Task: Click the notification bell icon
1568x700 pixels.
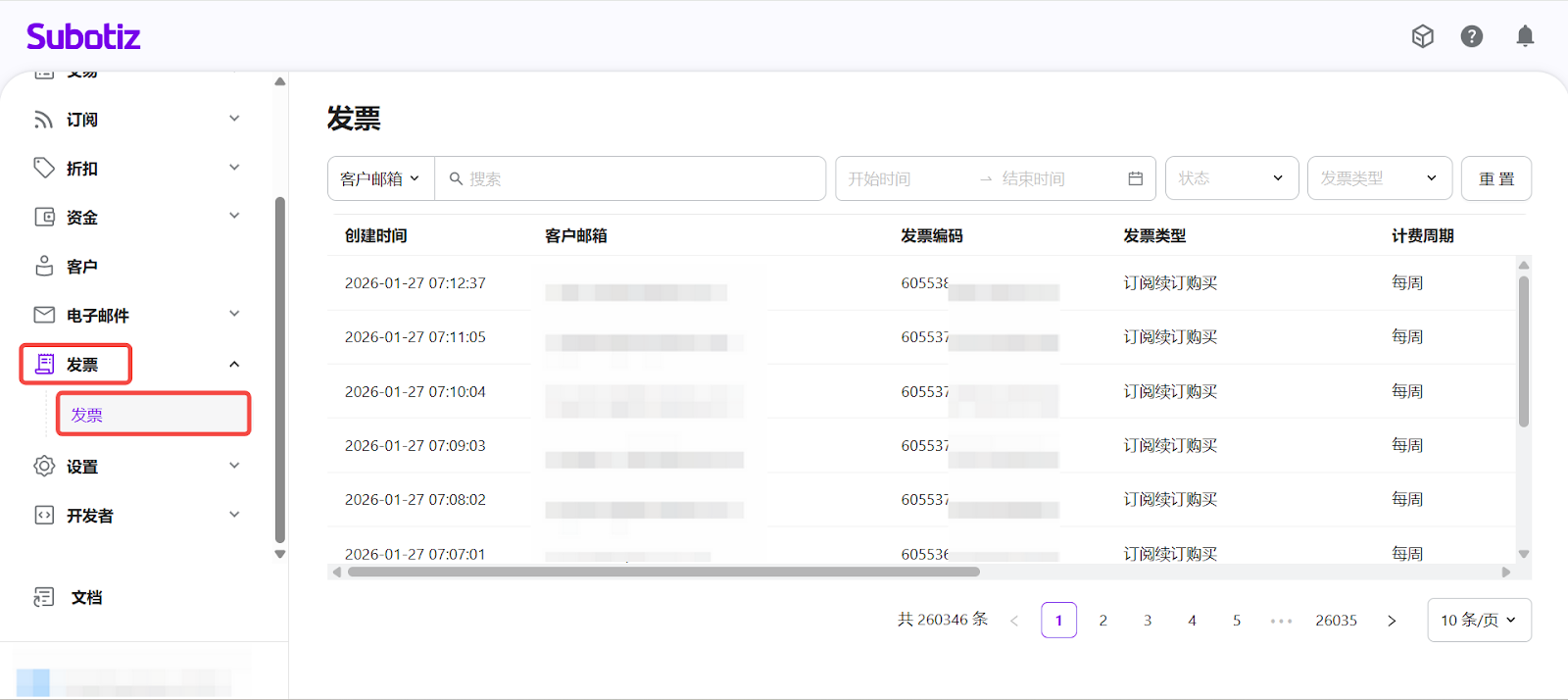Action: [1525, 36]
